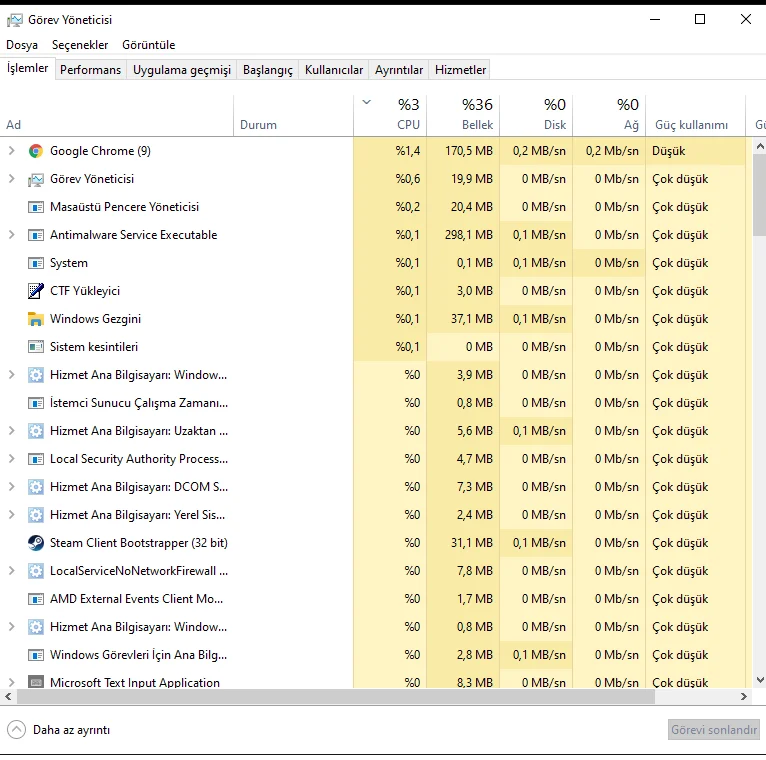Expand Hizmet Ana Bilgisayarı: DCOM row

(x=12, y=487)
